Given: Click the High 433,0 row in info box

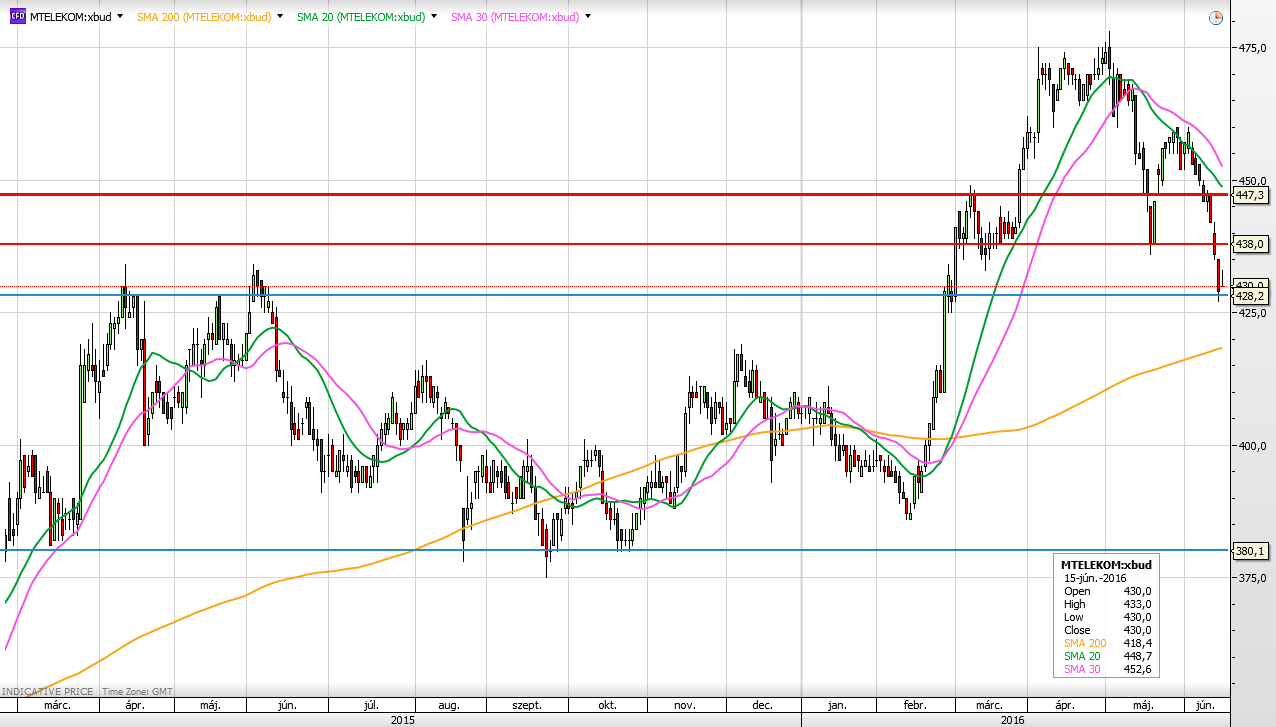Looking at the screenshot, I should (x=1108, y=604).
